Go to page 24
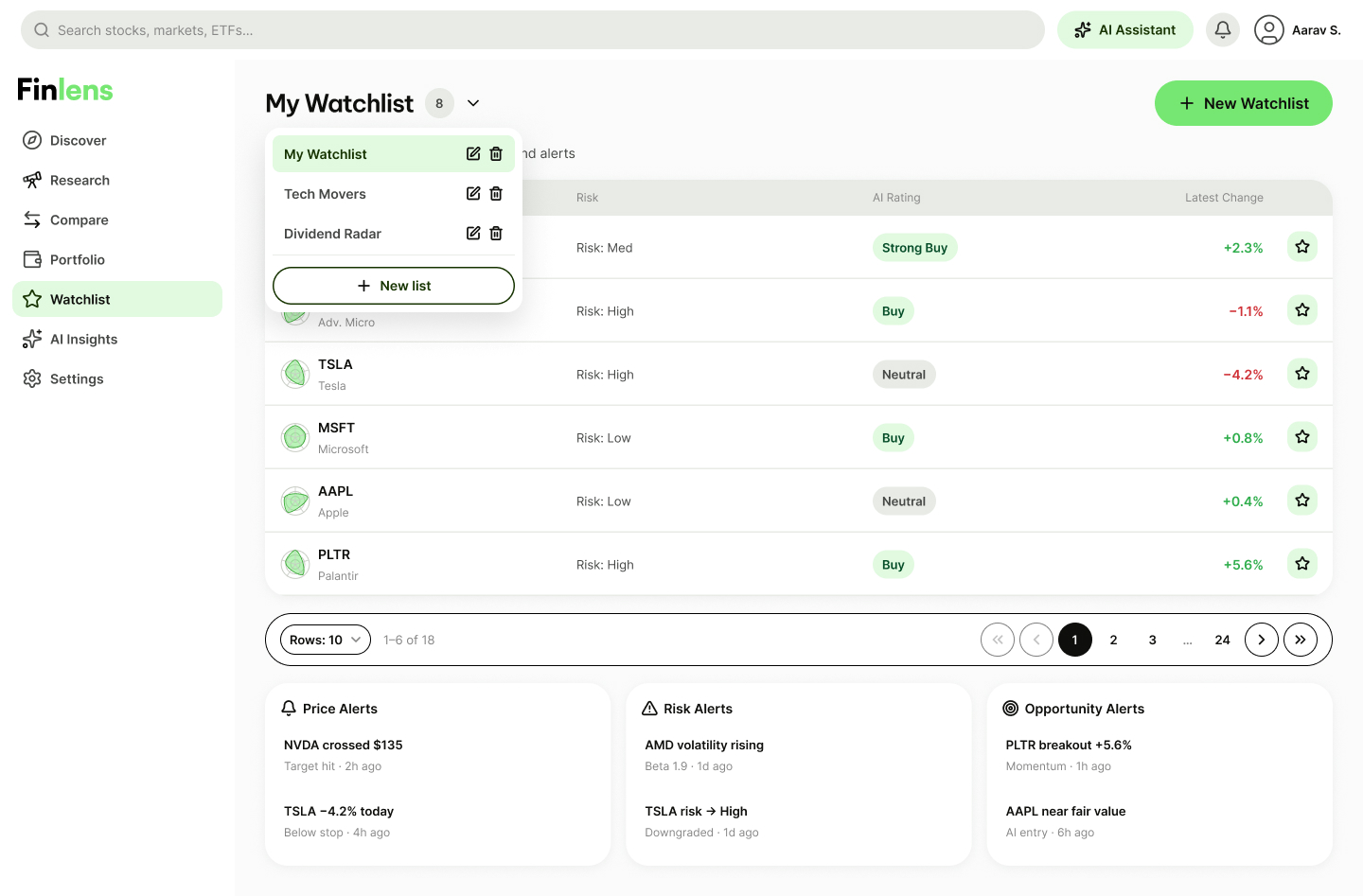 (1223, 640)
